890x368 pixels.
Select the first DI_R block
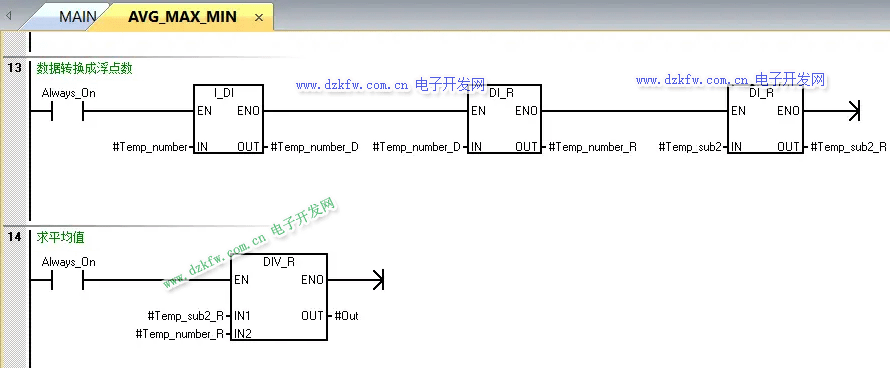point(504,120)
